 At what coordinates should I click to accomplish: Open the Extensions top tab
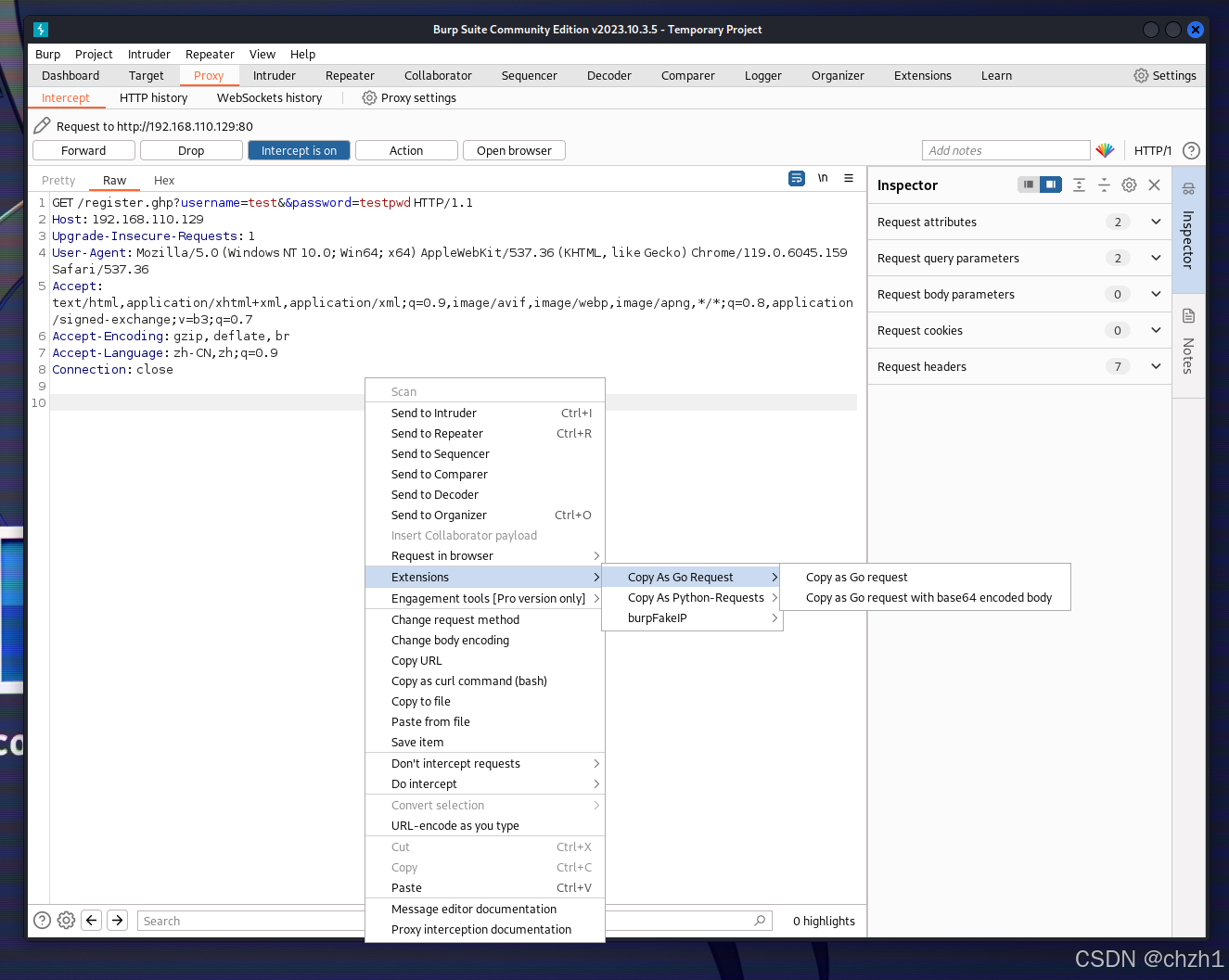click(x=923, y=76)
